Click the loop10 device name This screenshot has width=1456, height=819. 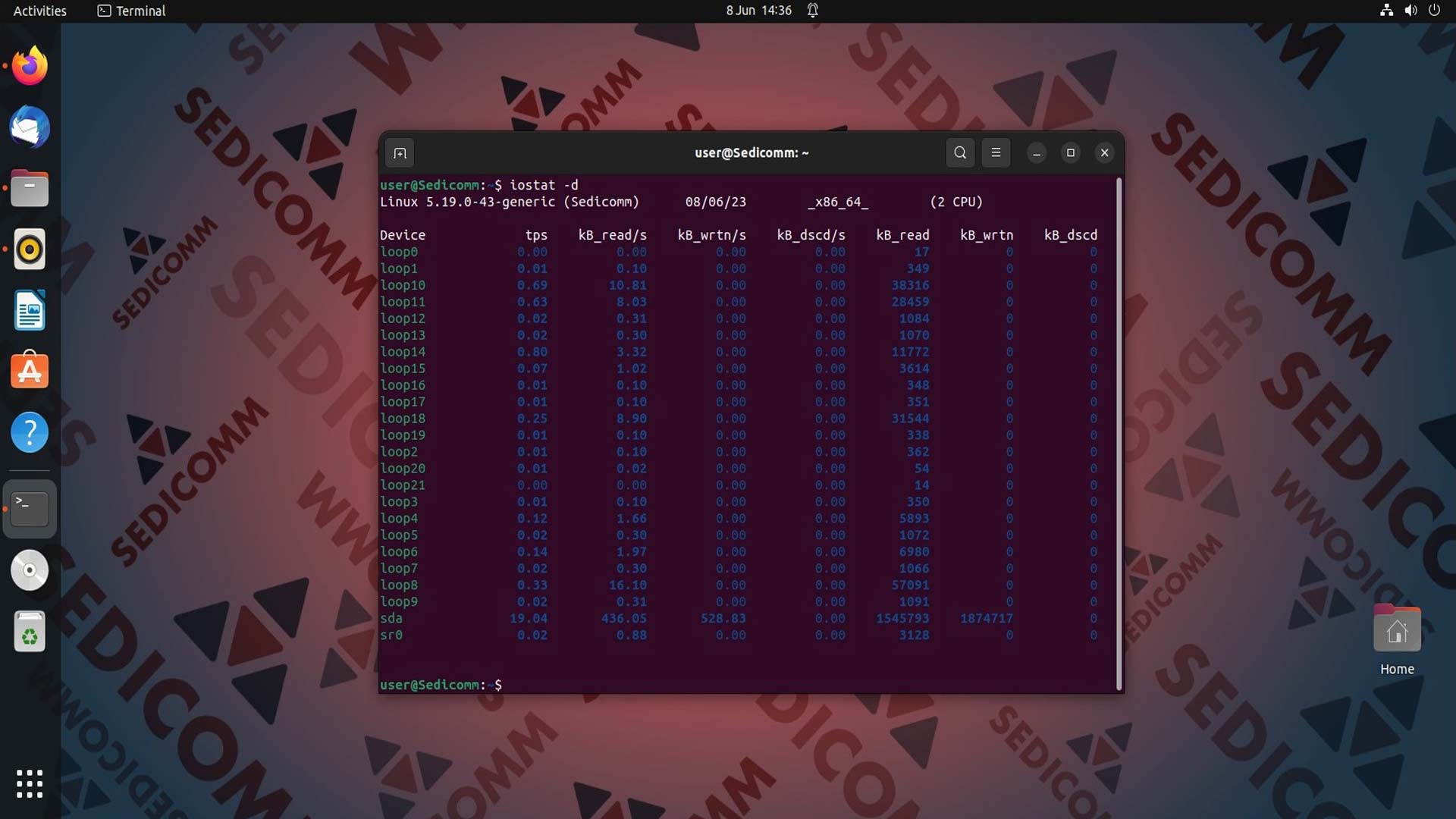point(403,286)
